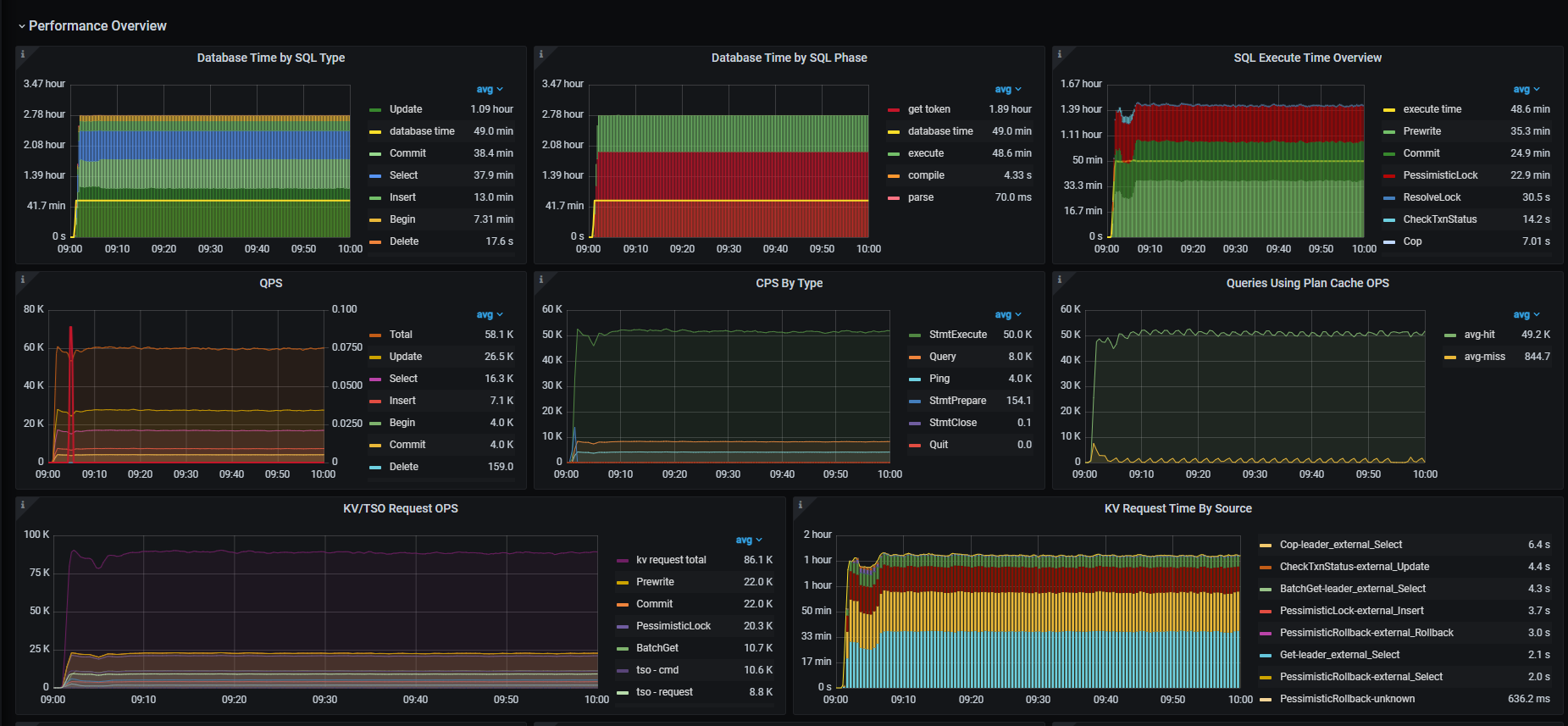Click the get token red color swatch
Viewport: 1568px width, 726px height.
point(893,110)
